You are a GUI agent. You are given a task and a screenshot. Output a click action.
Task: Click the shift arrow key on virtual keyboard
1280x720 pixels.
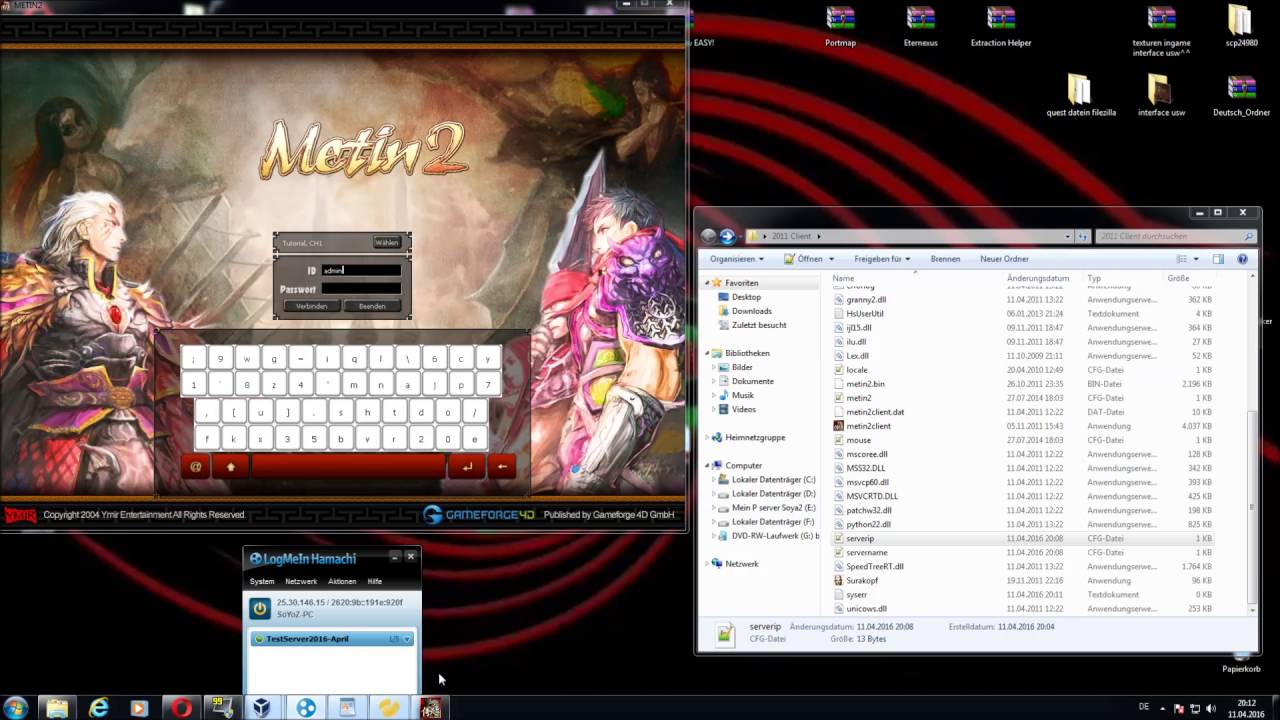click(231, 466)
